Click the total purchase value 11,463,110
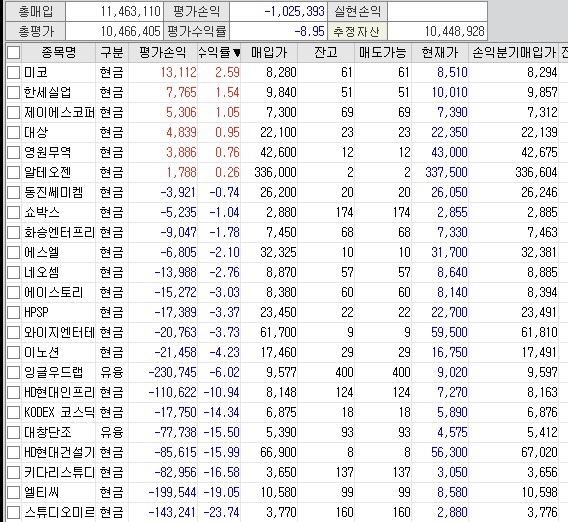568x522 pixels. click(130, 12)
